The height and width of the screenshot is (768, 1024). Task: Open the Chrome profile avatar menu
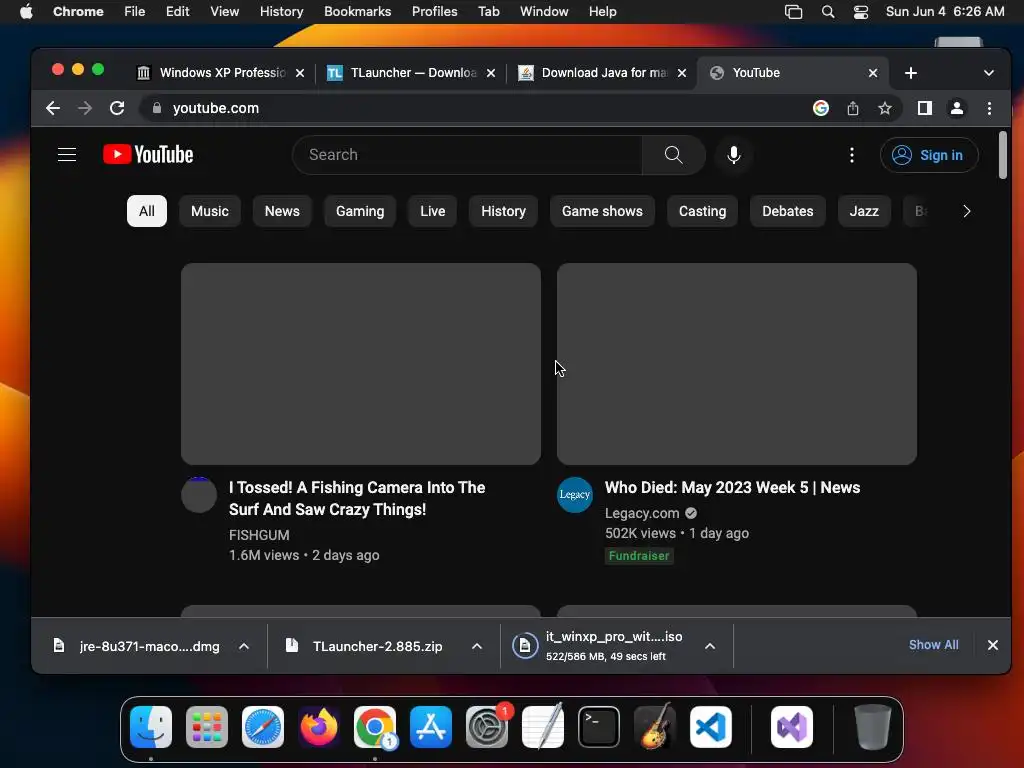[957, 108]
